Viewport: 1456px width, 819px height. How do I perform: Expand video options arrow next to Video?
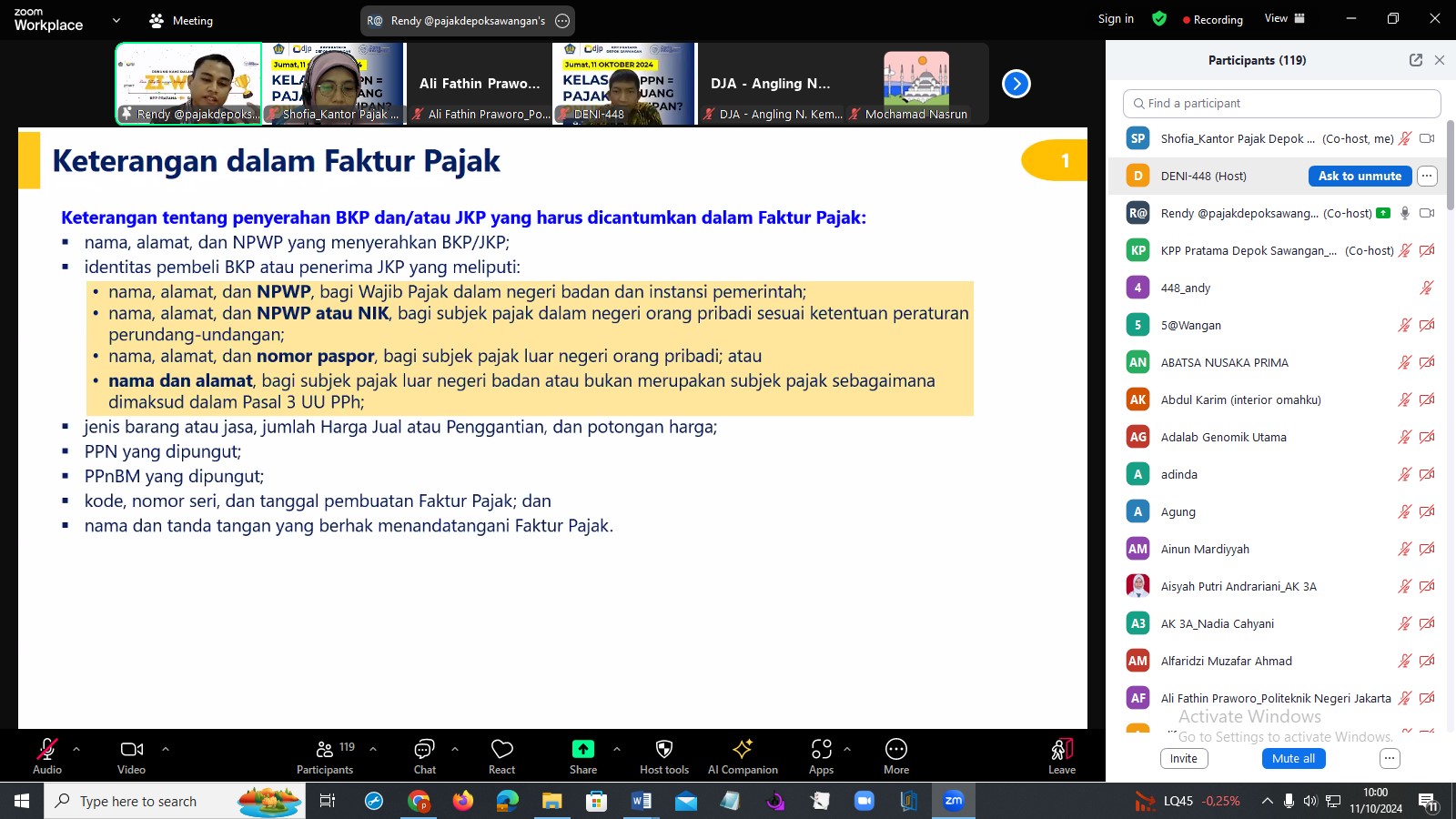(x=166, y=749)
